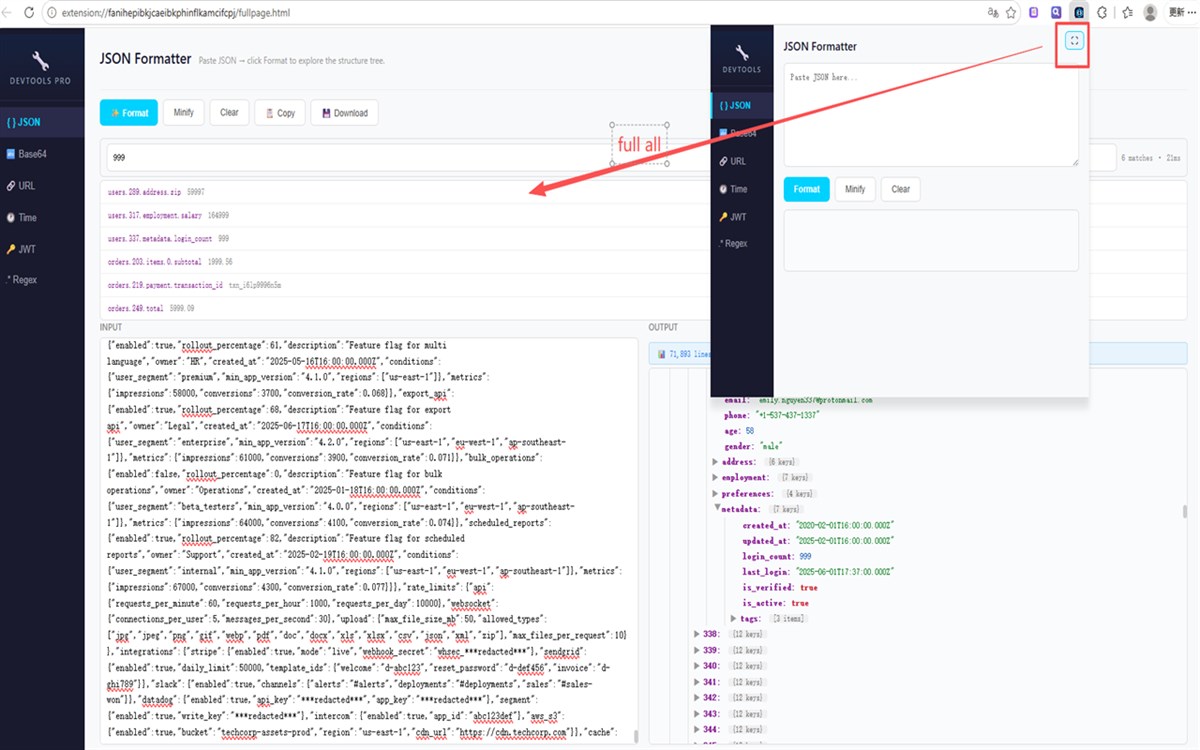Open Regex in the popup sidebar
1200x750 pixels.
[x=742, y=244]
